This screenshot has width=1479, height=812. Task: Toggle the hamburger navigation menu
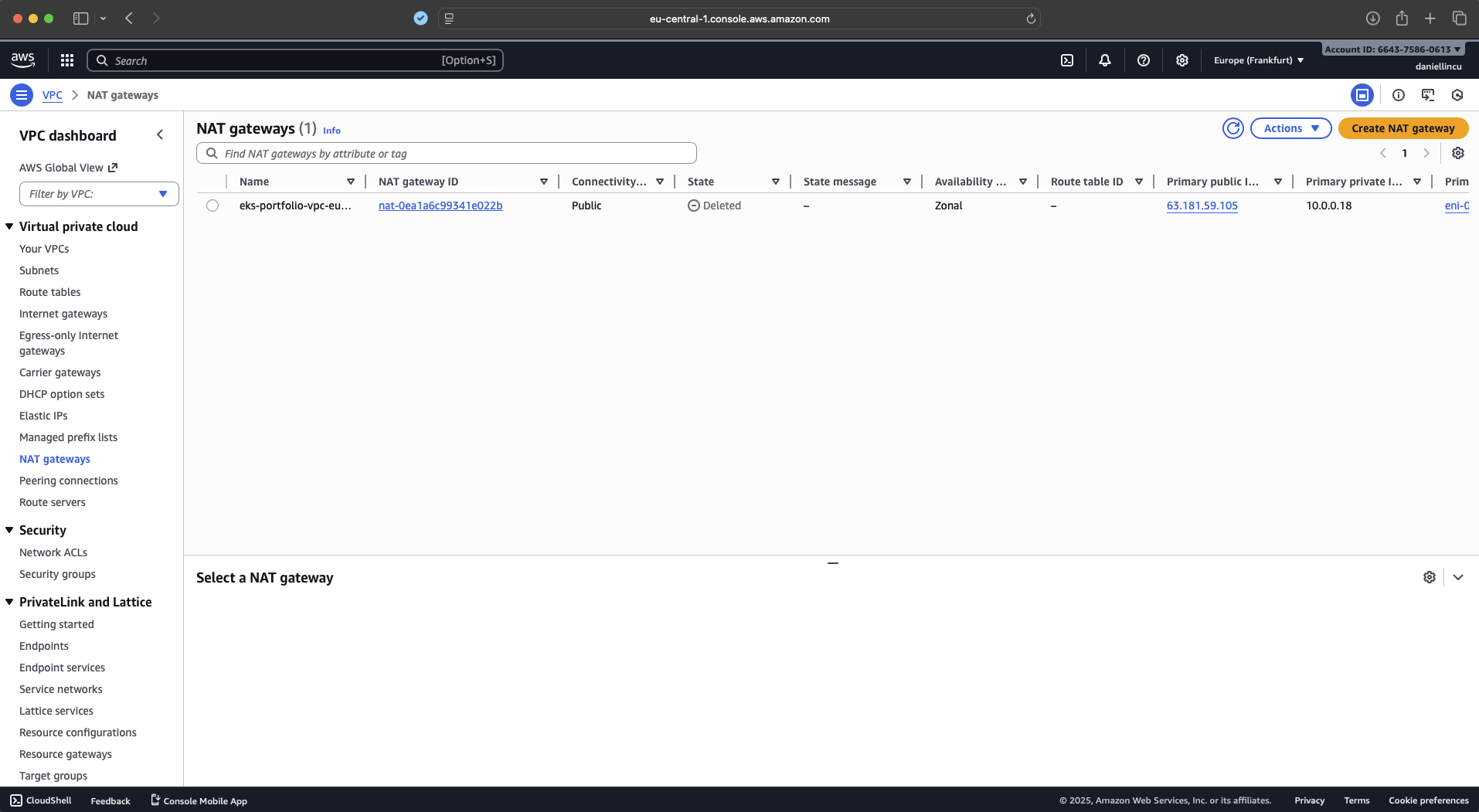click(x=22, y=95)
